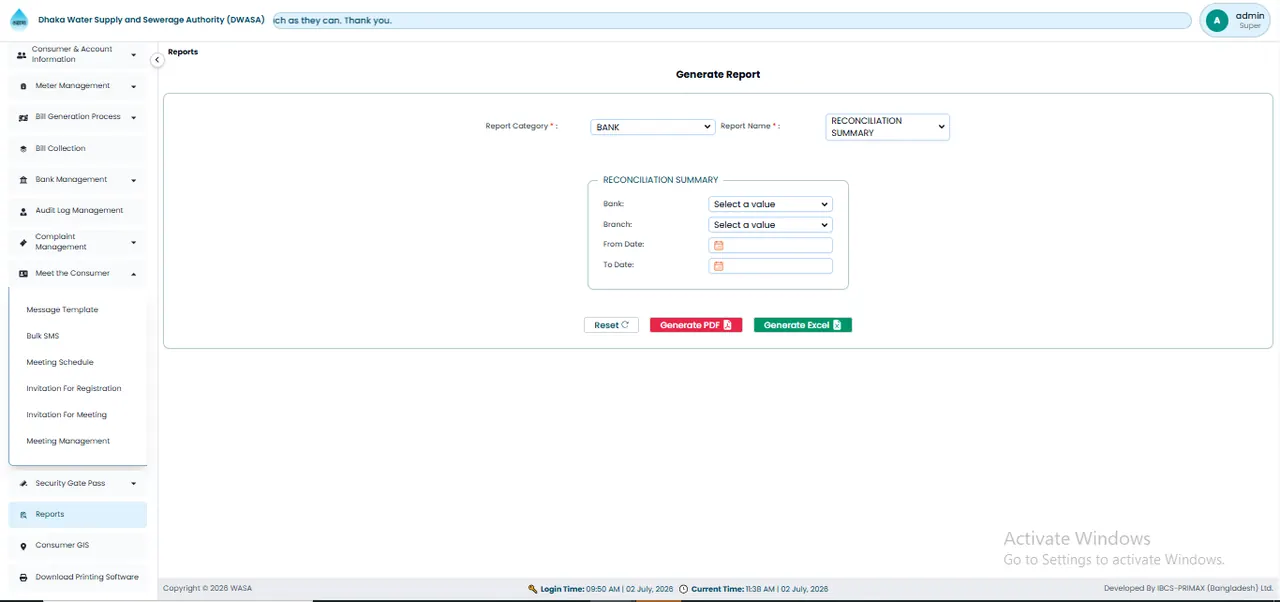
Task: Click the Generate Excel button
Action: [x=803, y=325]
